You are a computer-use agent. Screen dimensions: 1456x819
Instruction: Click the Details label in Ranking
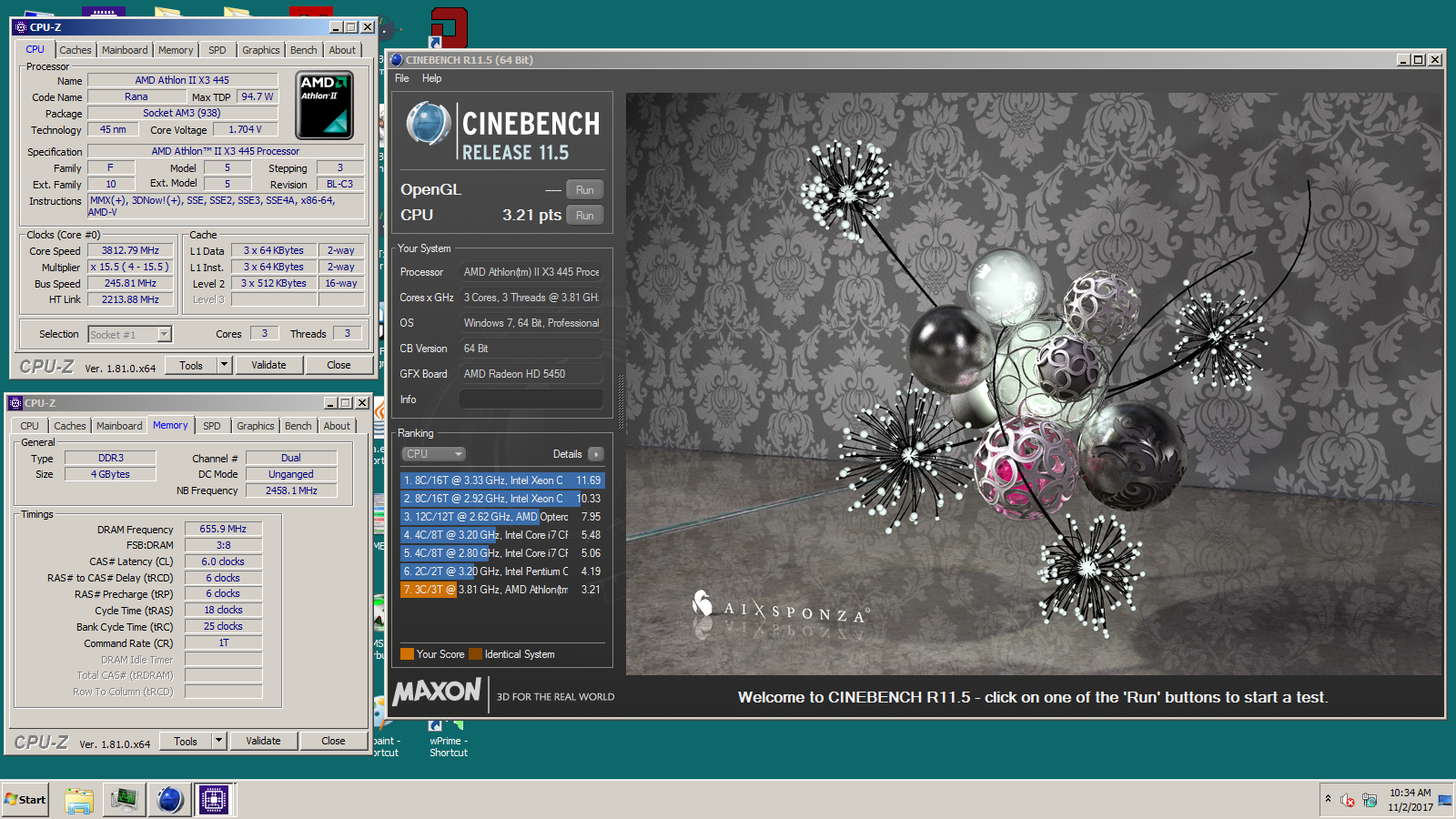[x=567, y=454]
